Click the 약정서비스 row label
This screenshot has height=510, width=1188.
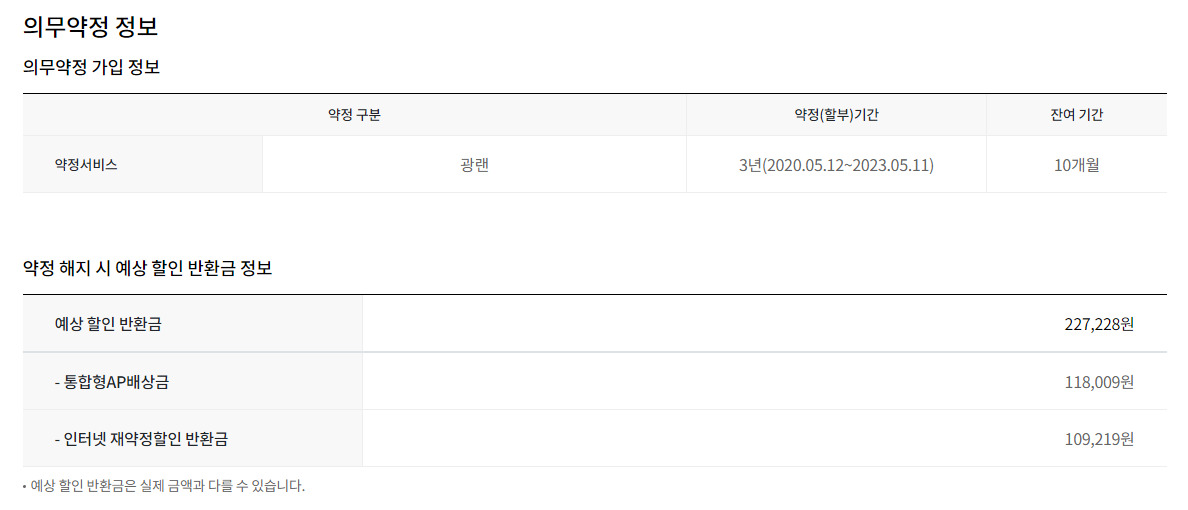(86, 165)
